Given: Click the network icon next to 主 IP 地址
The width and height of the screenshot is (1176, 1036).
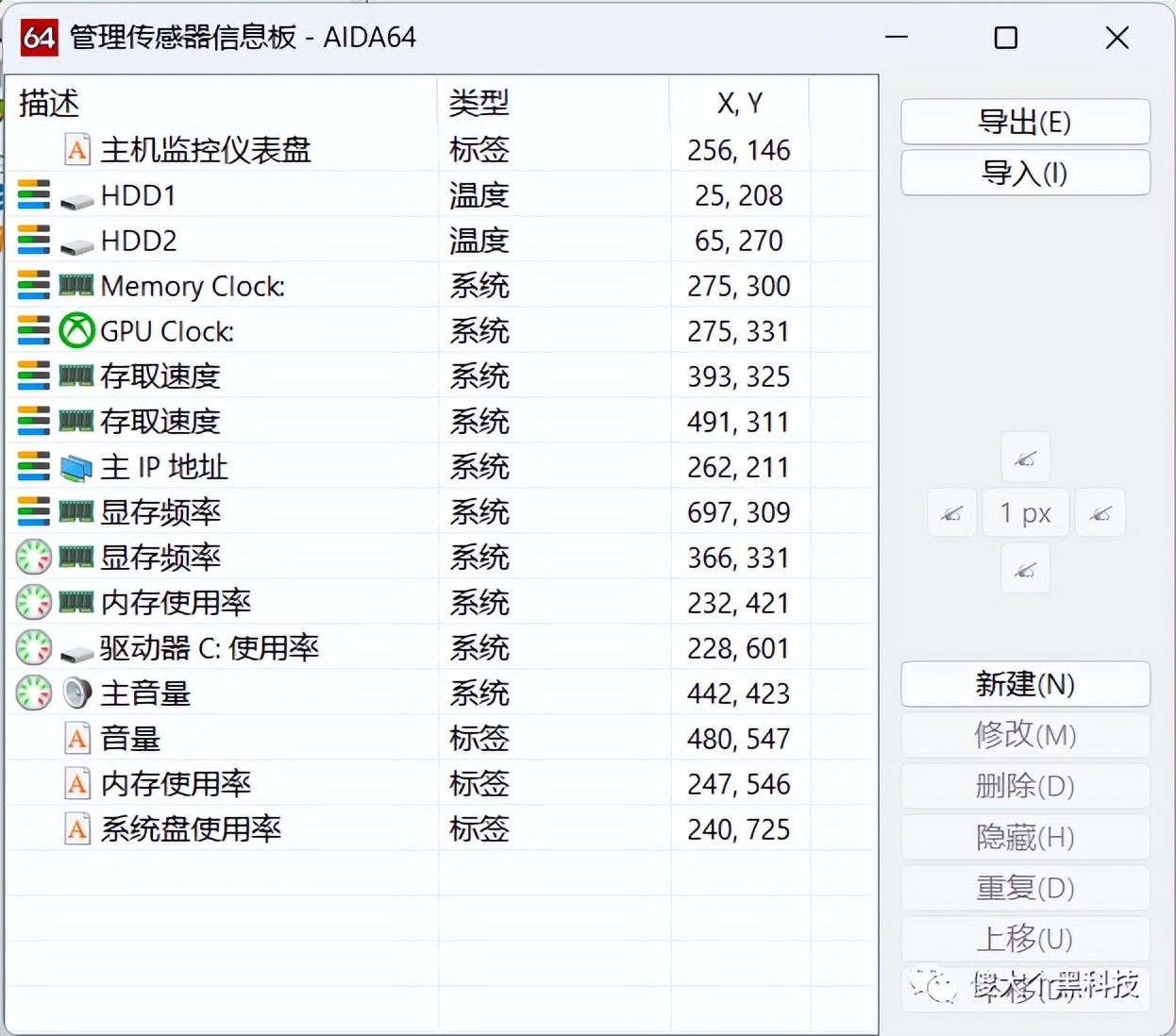Looking at the screenshot, I should coord(76,466).
